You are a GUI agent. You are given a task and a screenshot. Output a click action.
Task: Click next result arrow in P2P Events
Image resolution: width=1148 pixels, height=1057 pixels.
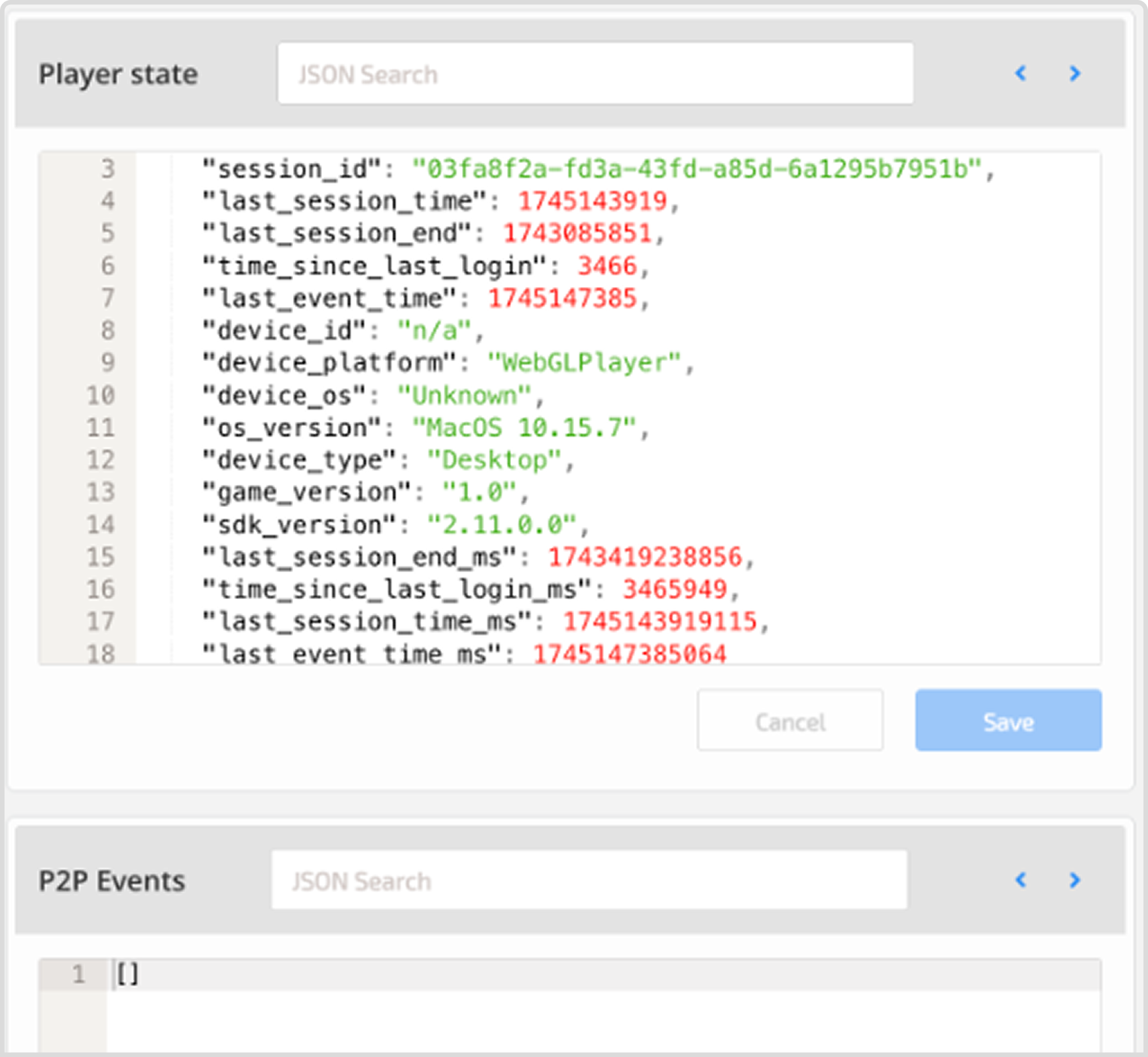pos(1075,880)
